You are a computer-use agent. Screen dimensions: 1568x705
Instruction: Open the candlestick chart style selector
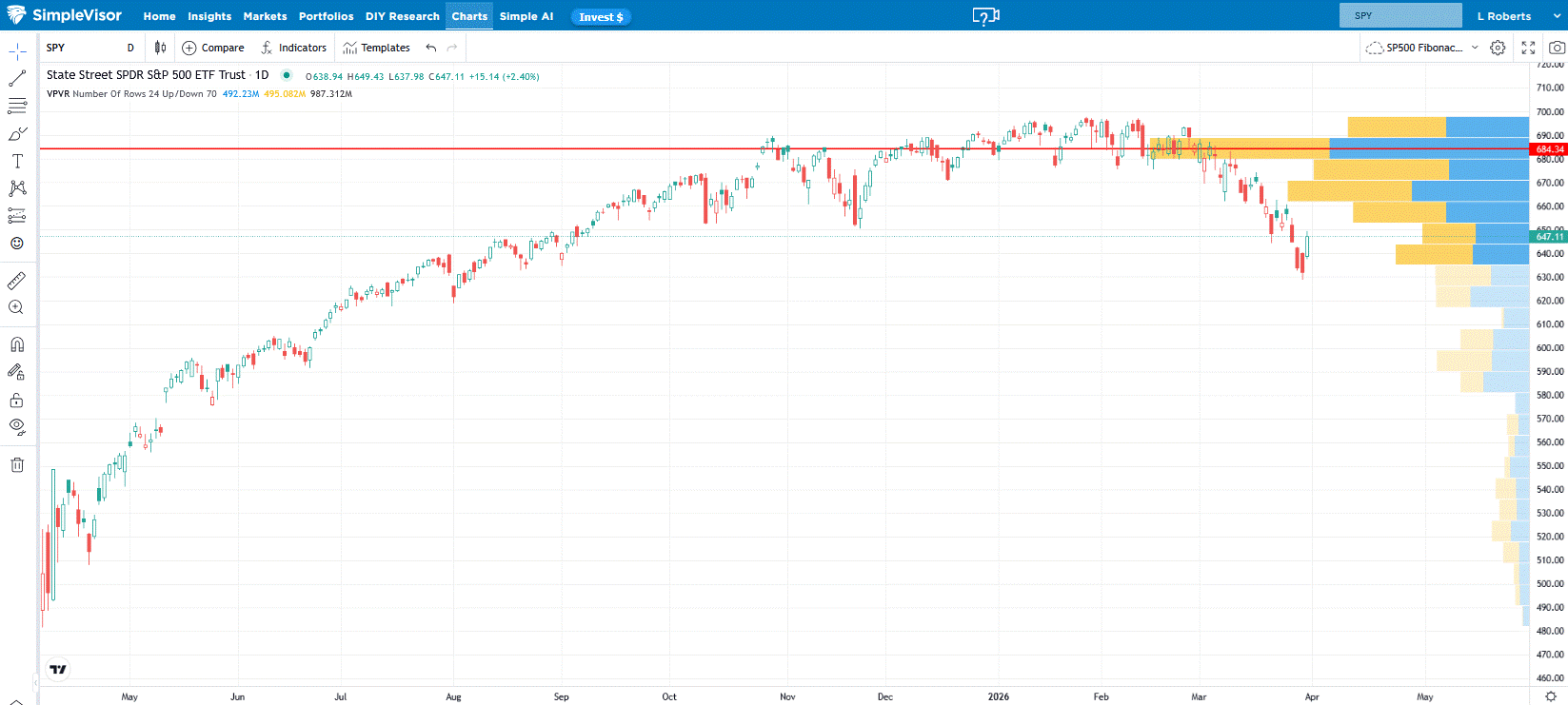click(x=160, y=48)
